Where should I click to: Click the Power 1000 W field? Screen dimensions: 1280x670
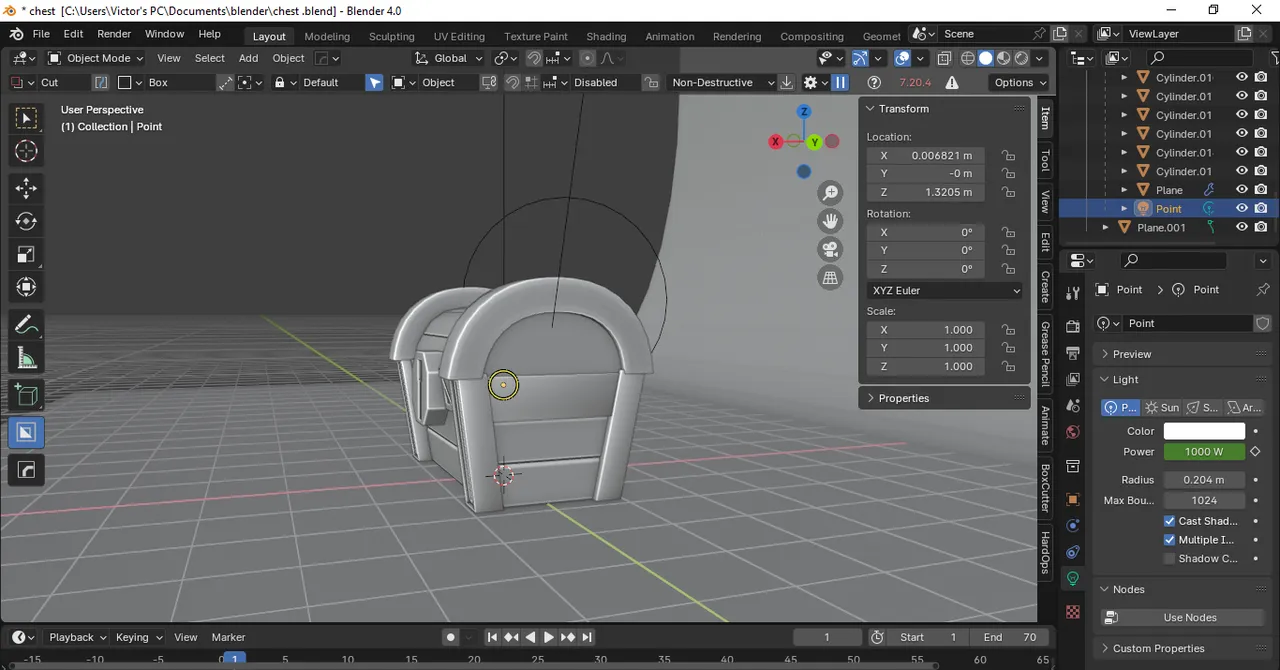[1204, 452]
